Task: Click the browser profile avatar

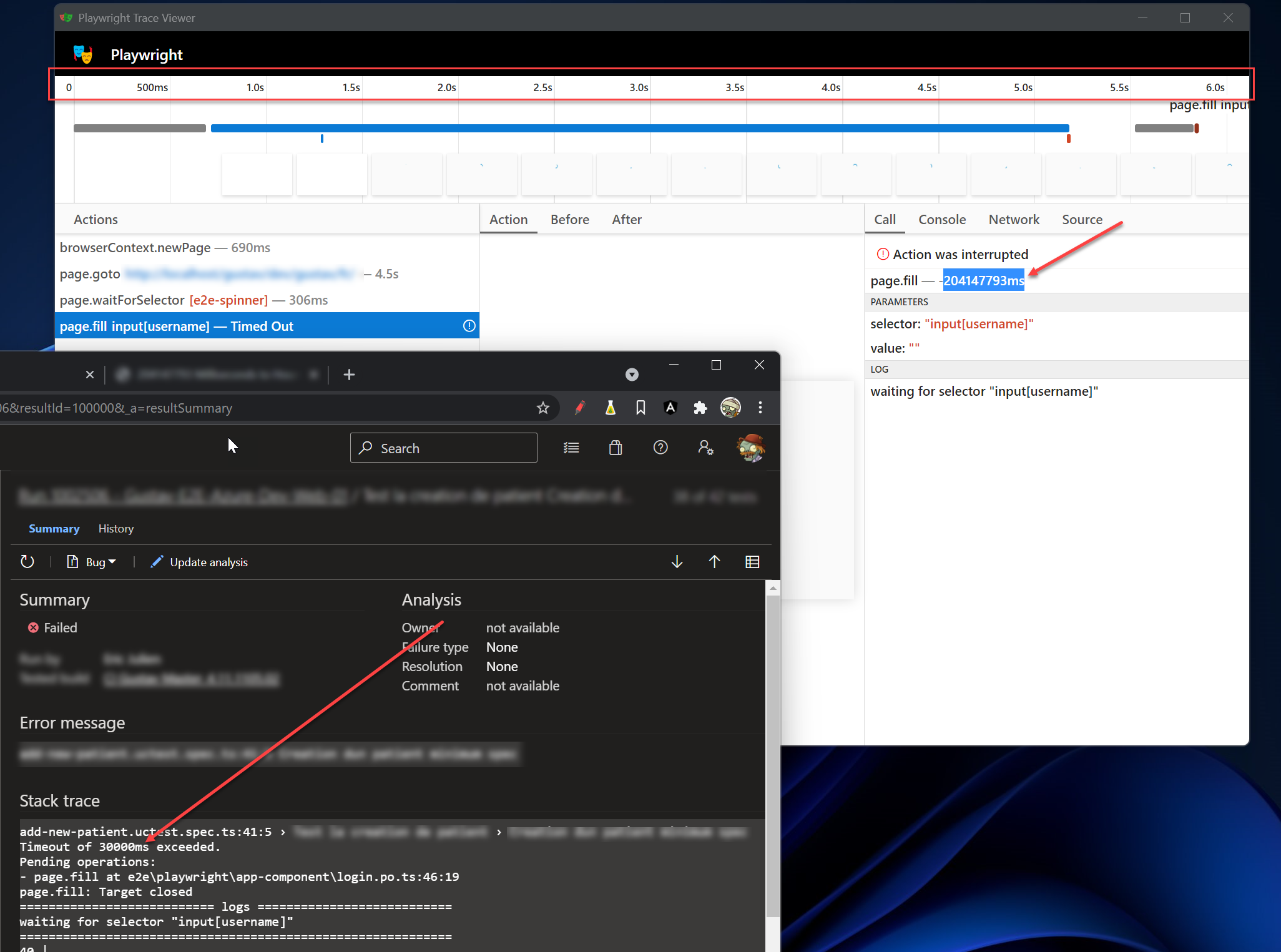Action: point(730,408)
